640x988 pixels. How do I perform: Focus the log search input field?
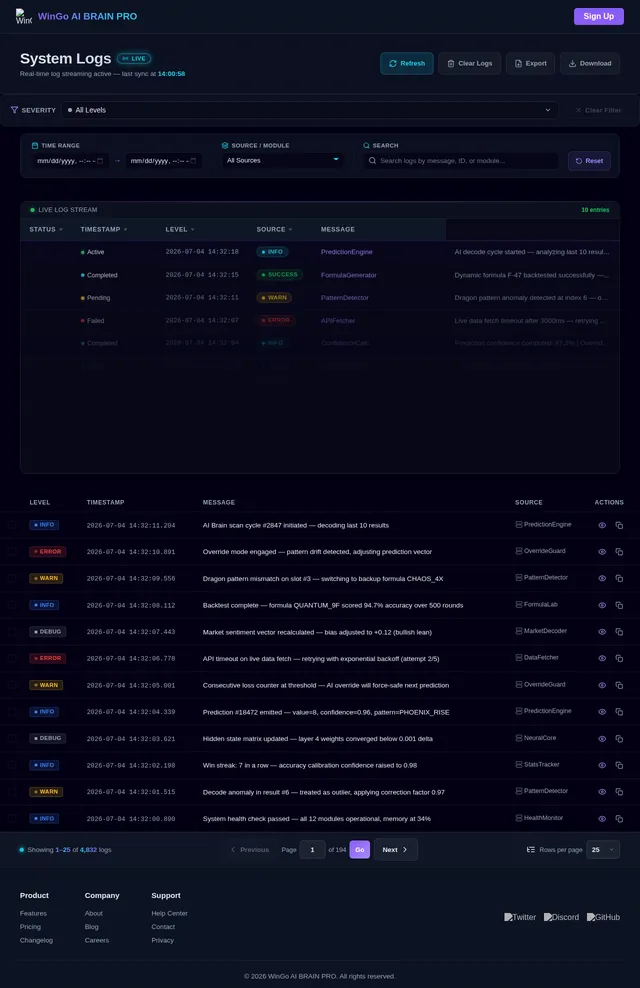click(461, 161)
